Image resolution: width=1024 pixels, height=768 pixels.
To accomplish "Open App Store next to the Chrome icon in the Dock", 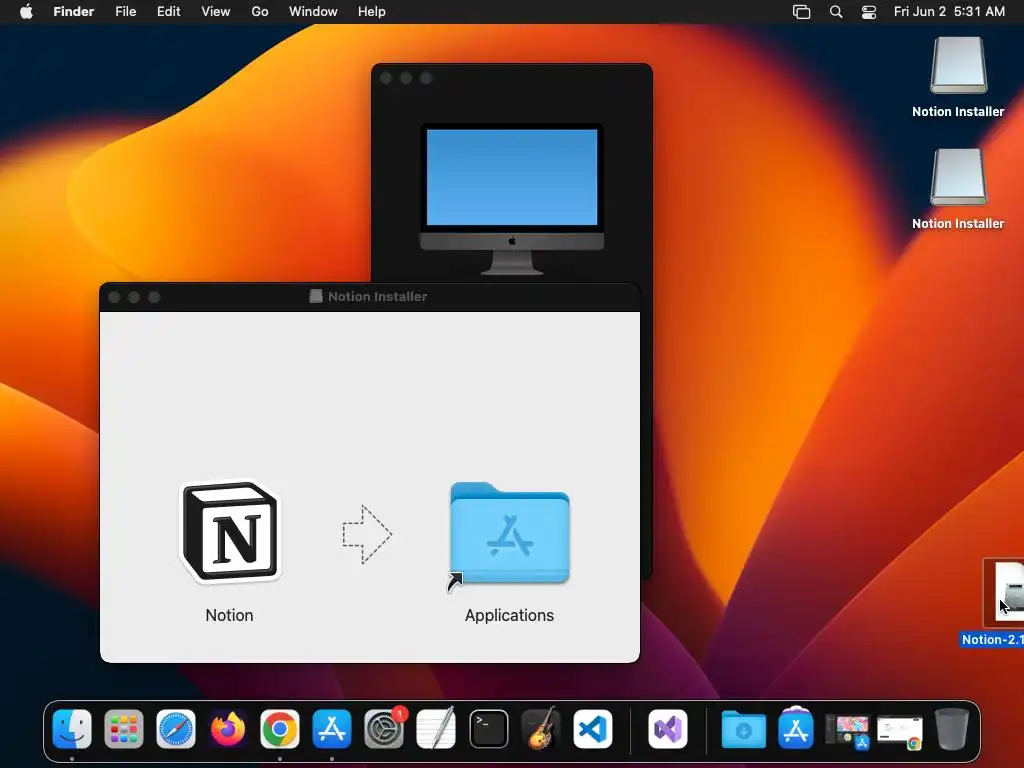I will click(x=332, y=729).
